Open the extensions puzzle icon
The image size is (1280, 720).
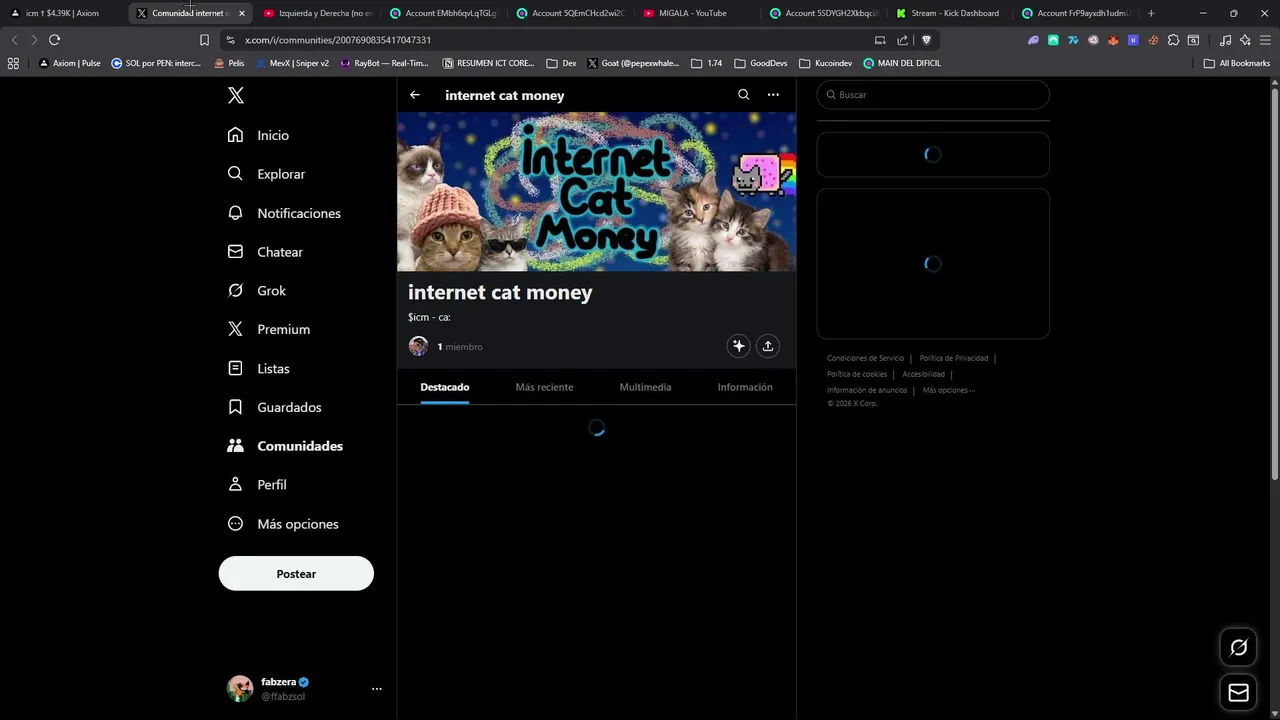pyautogui.click(x=1173, y=40)
